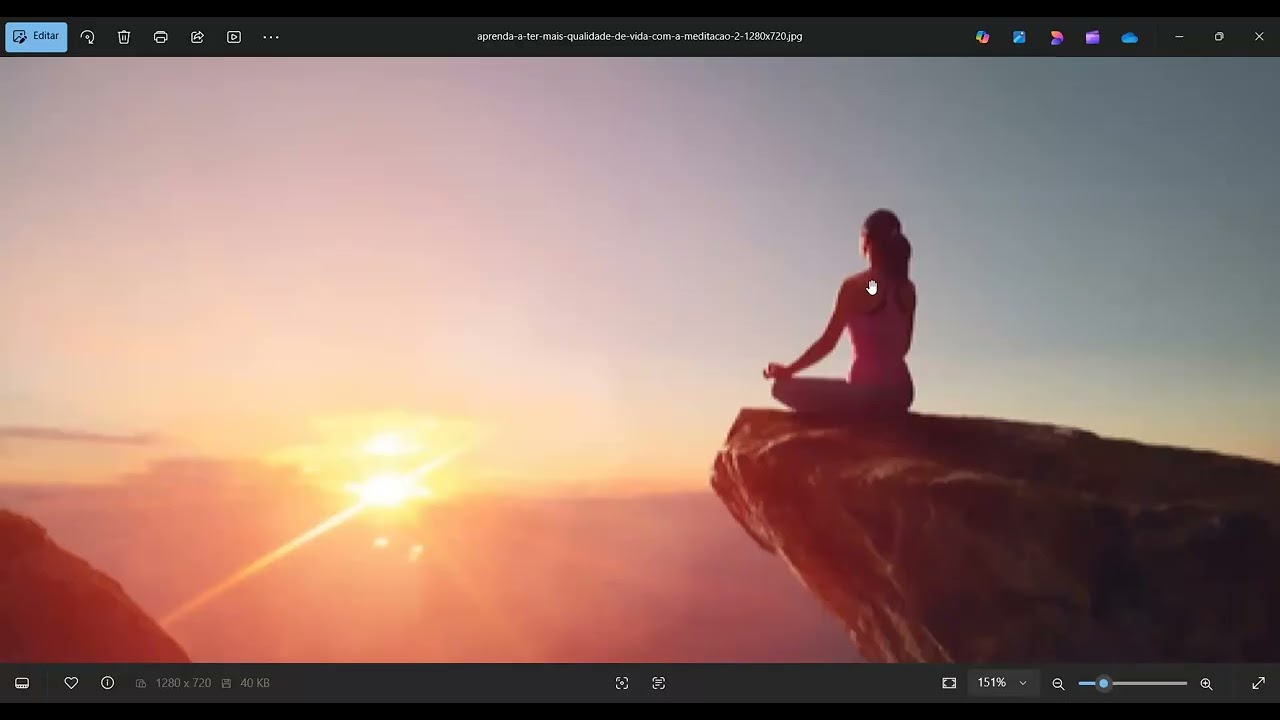The image size is (1280, 720).
Task: Zoom in with the plus magnifier icon
Action: coord(1206,684)
